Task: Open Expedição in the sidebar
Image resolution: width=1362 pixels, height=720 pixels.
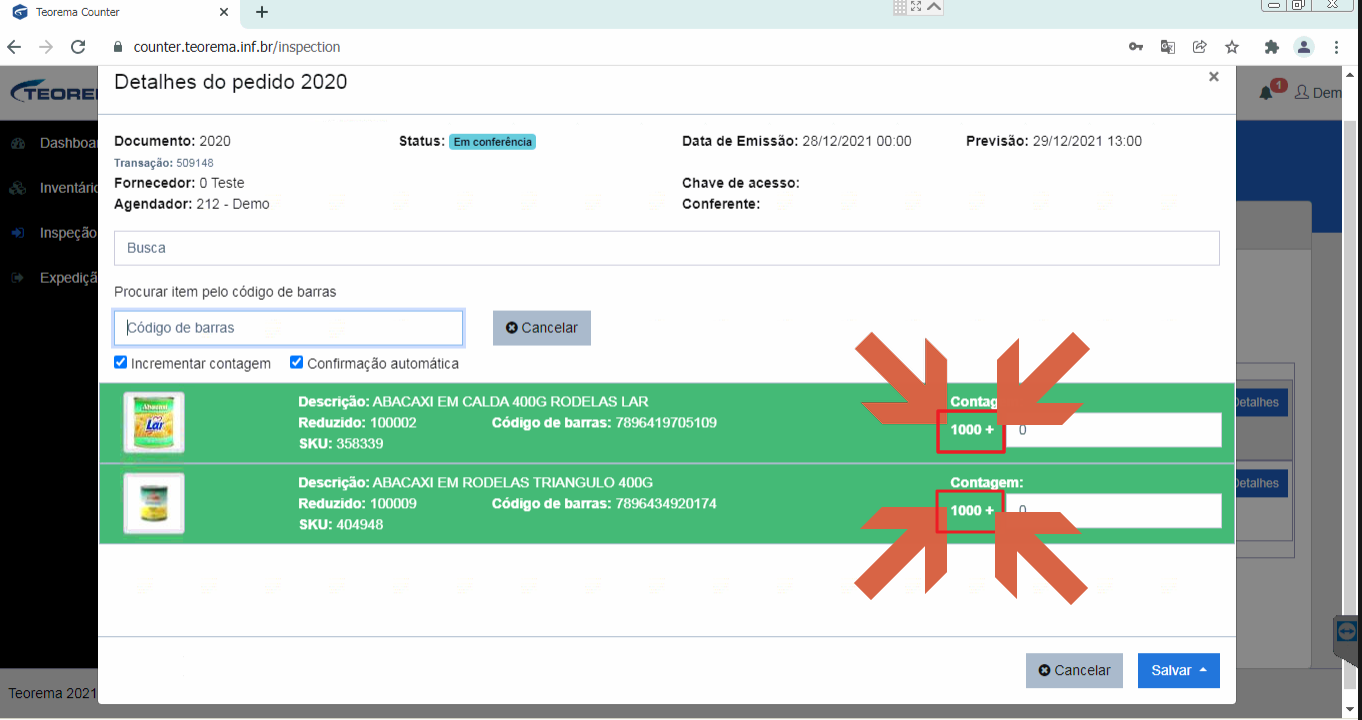Action: click(68, 278)
